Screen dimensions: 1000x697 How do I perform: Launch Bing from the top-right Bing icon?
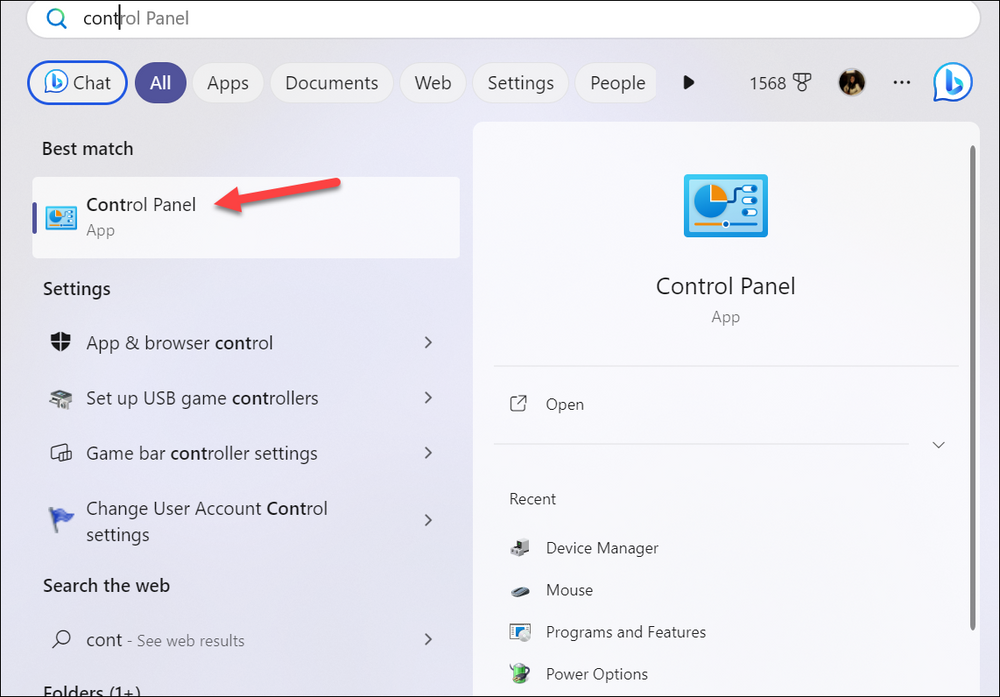pyautogui.click(x=952, y=82)
